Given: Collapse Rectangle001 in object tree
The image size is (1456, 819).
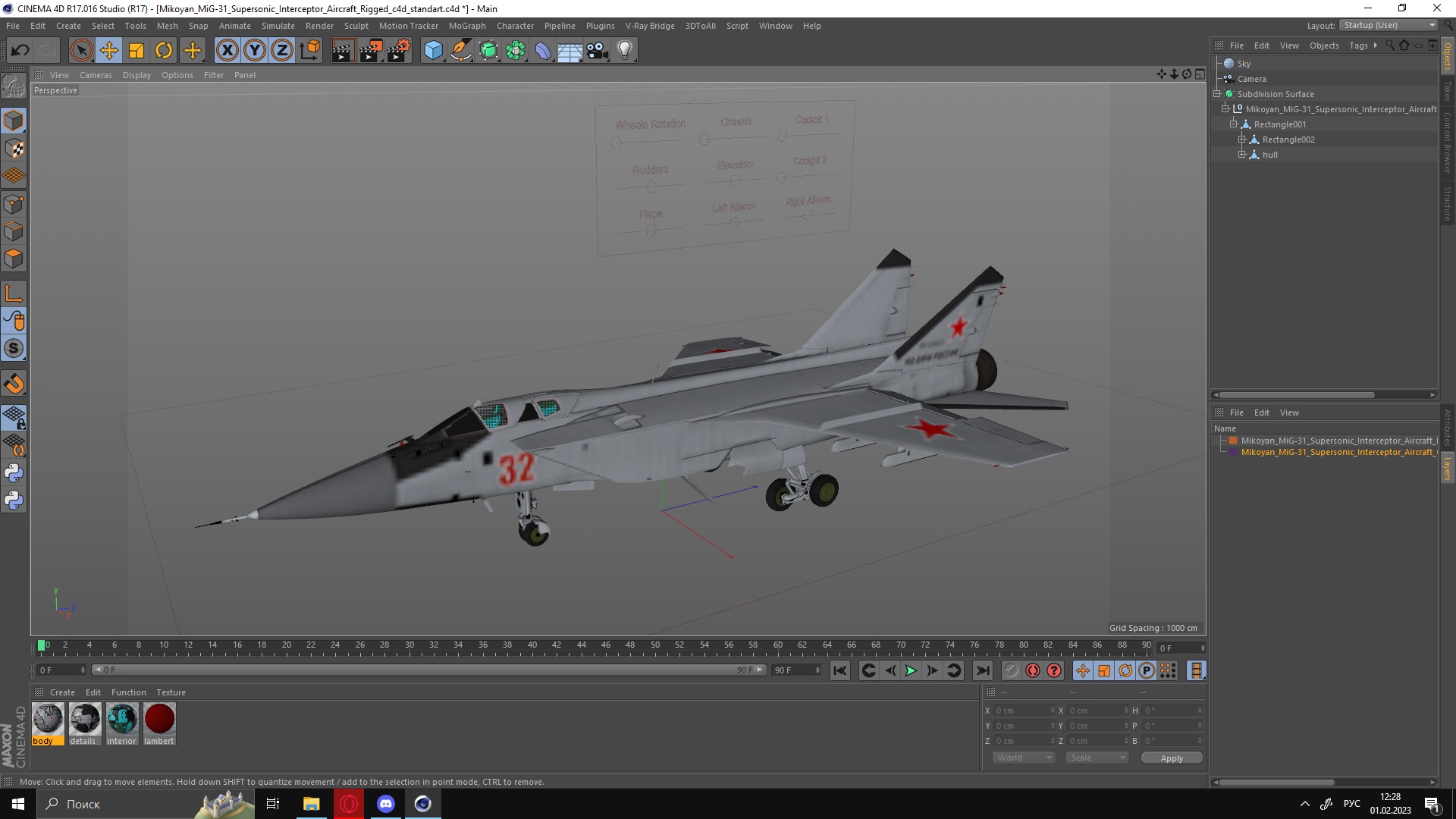Looking at the screenshot, I should (1234, 124).
